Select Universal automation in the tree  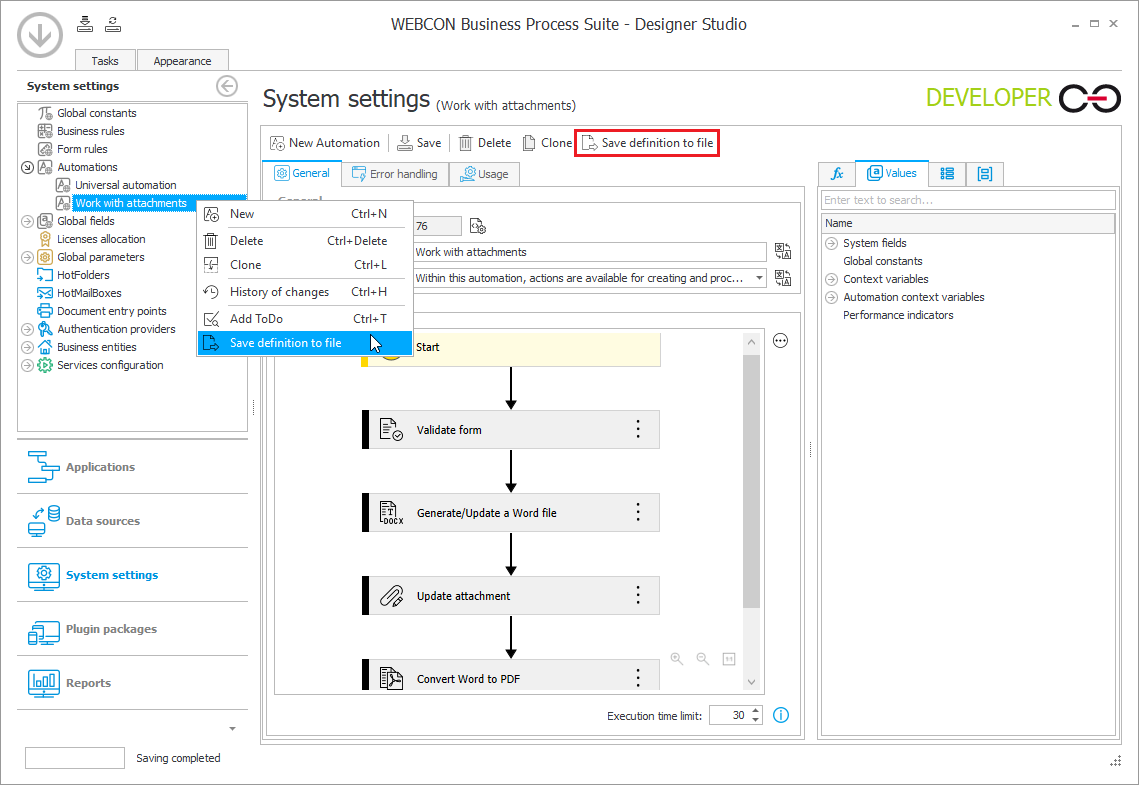click(125, 185)
